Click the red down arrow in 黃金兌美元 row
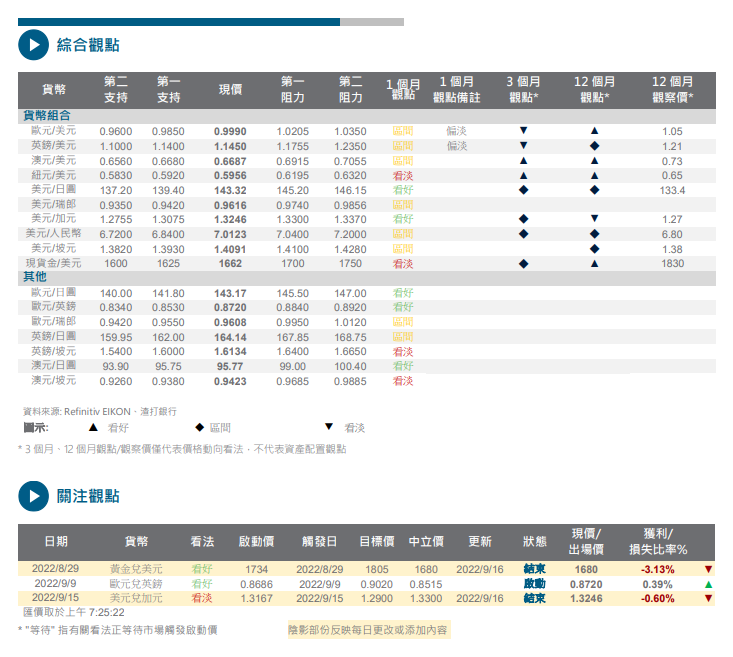This screenshot has width=733, height=657. (708, 569)
